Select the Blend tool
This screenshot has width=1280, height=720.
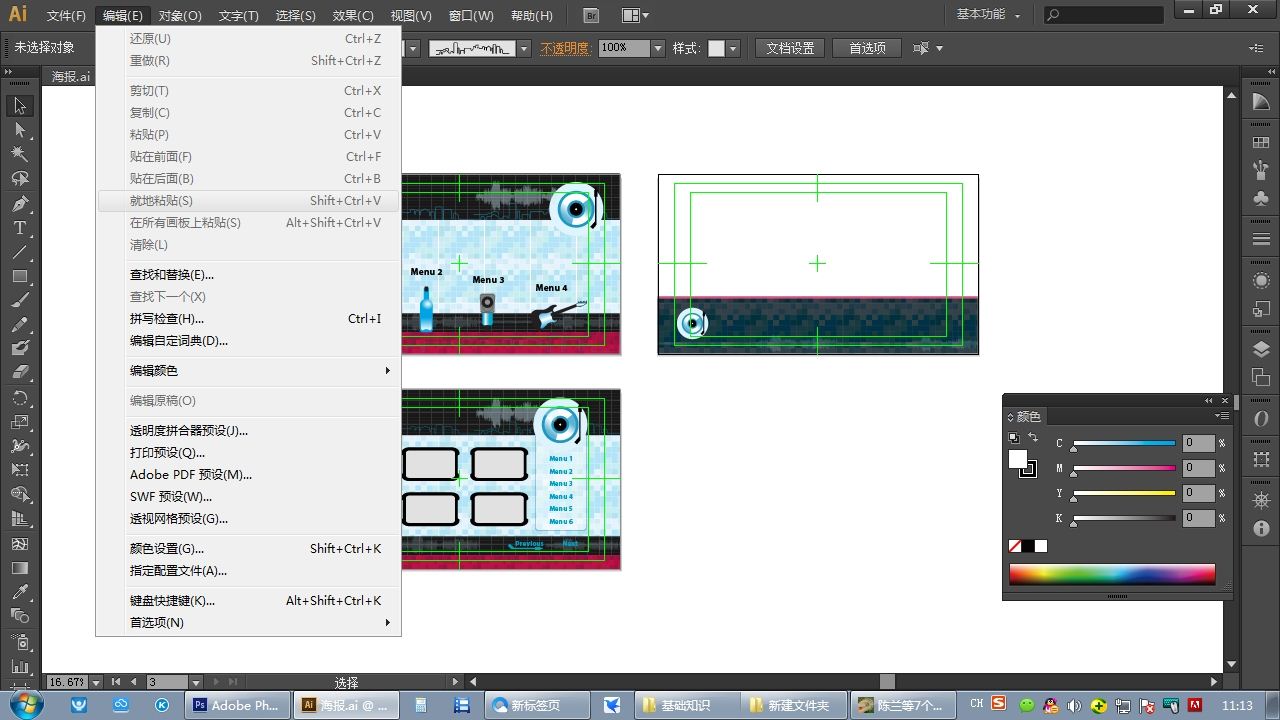(20, 616)
